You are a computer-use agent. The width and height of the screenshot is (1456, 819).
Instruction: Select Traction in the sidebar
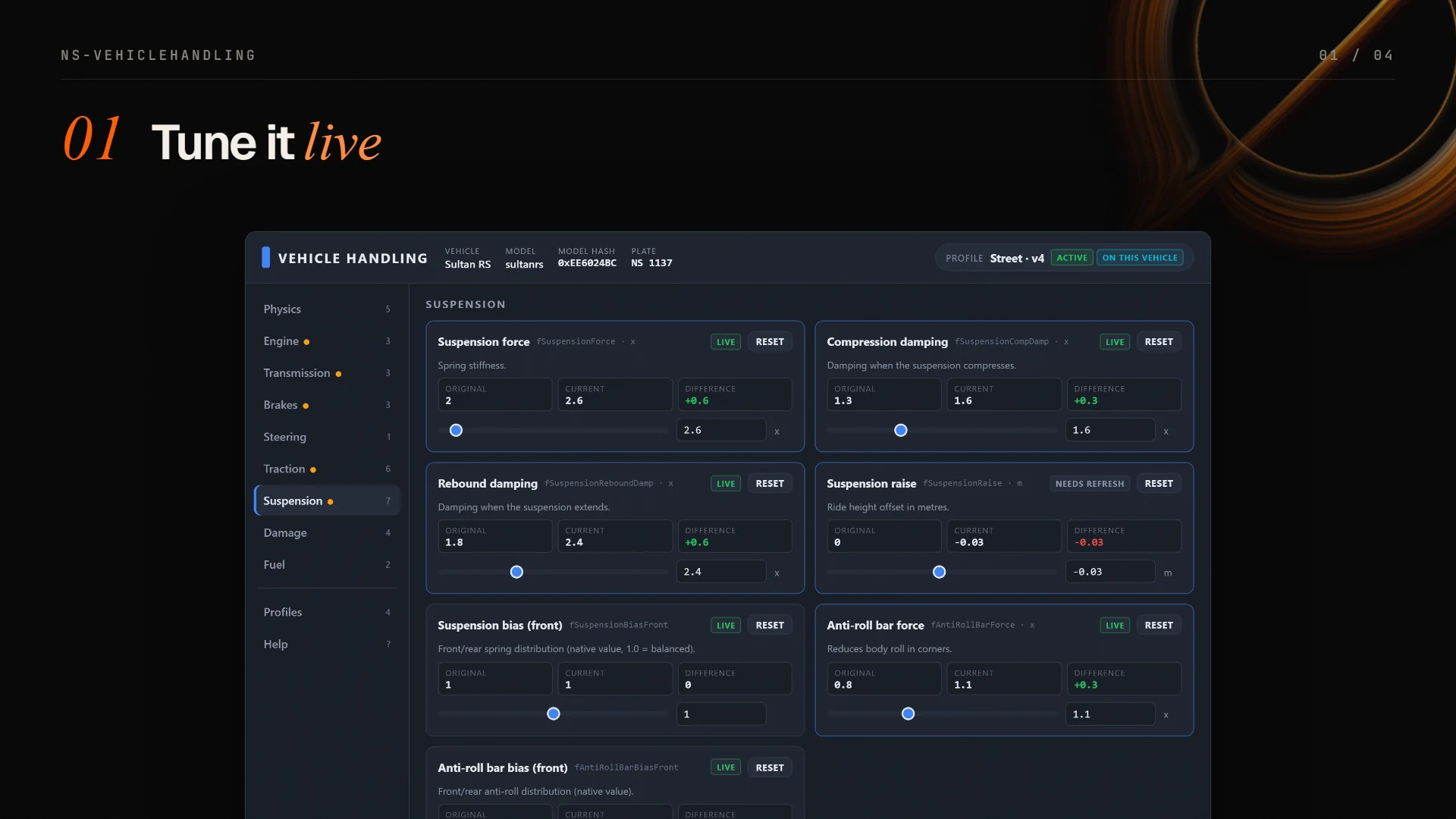point(327,469)
